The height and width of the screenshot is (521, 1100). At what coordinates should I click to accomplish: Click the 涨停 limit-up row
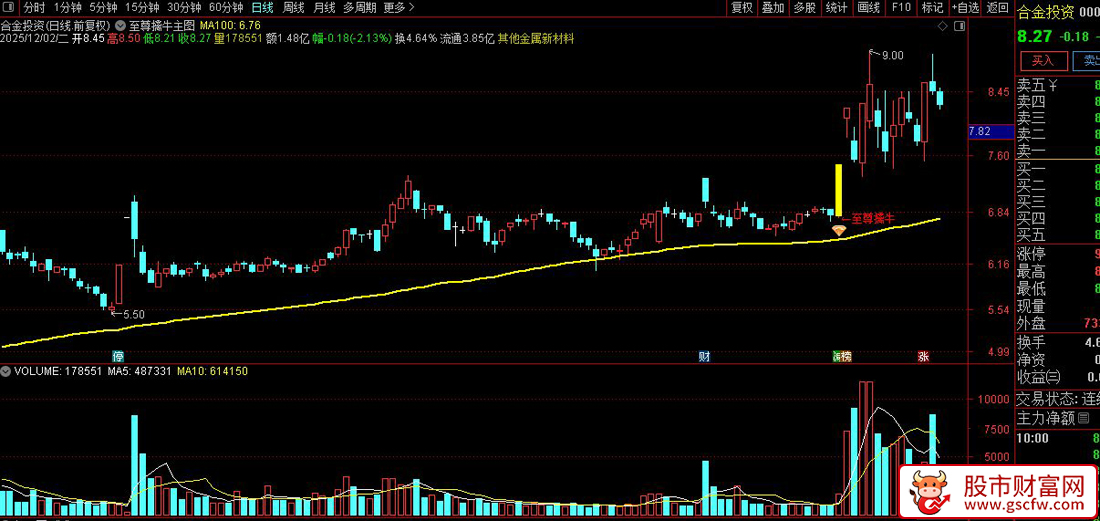coord(1059,254)
